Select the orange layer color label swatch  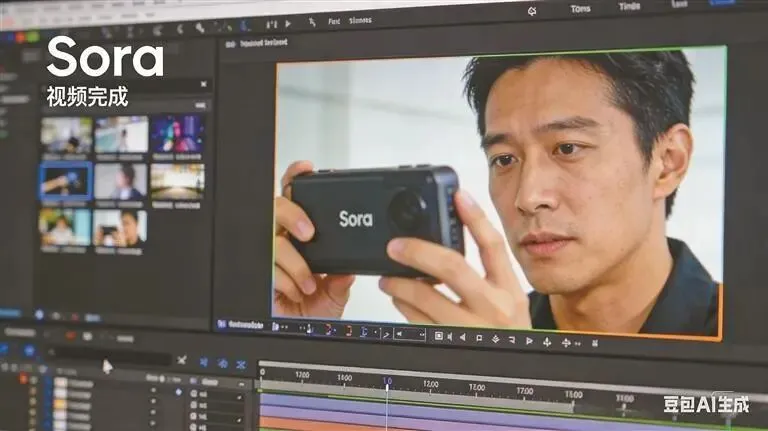pos(60,405)
